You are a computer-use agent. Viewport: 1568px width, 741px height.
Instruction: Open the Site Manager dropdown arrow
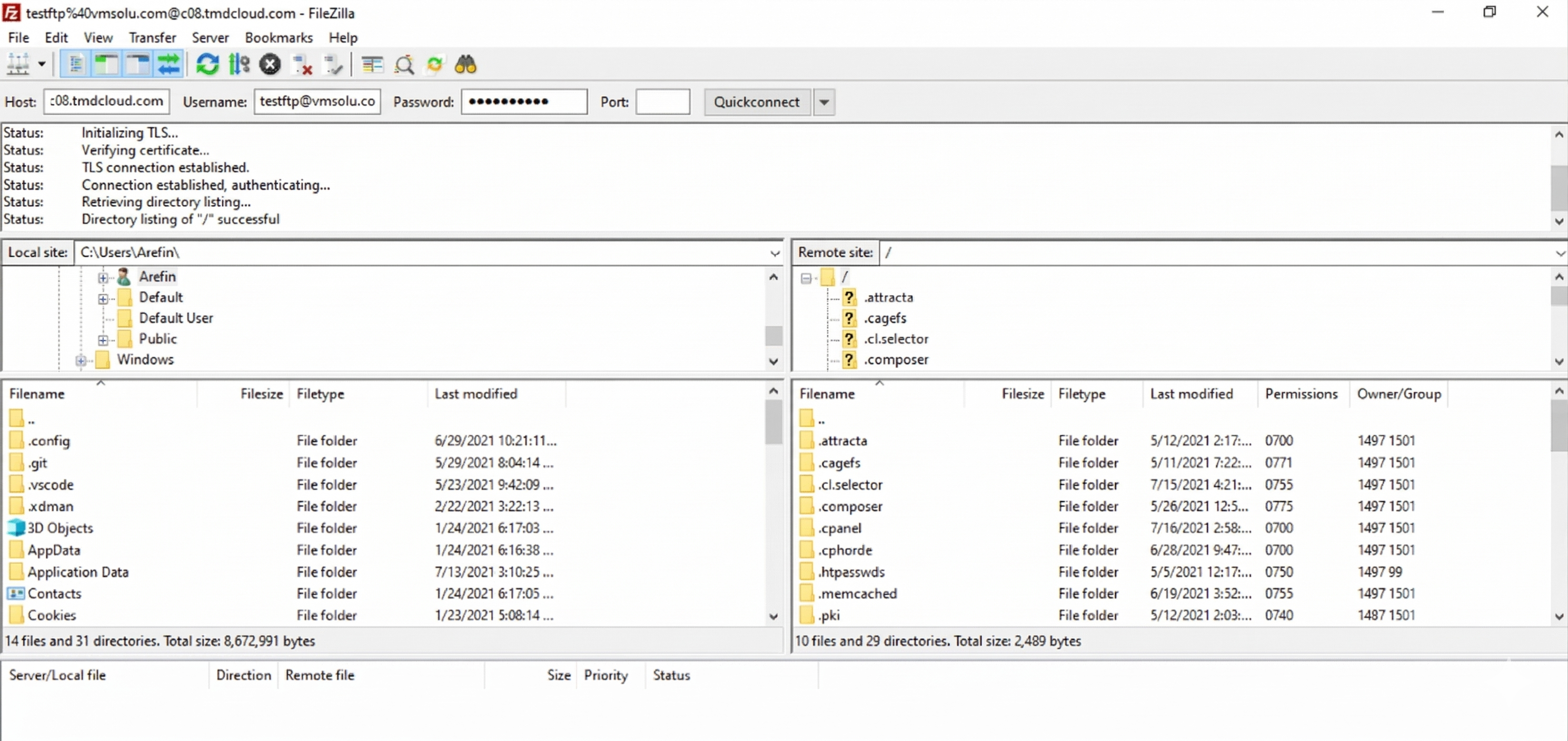(x=42, y=64)
